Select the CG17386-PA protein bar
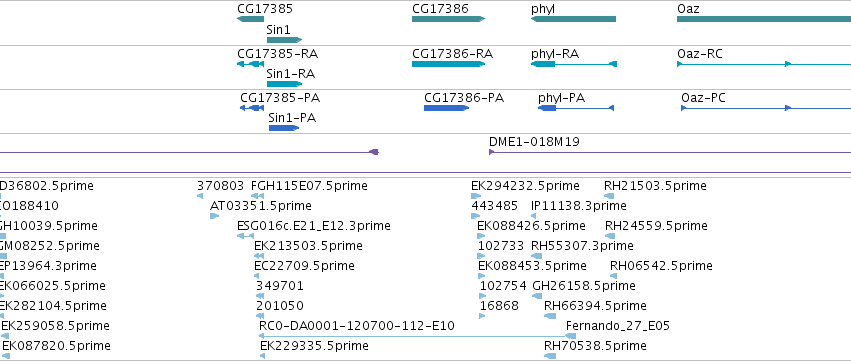851x361 pixels. tap(447, 108)
